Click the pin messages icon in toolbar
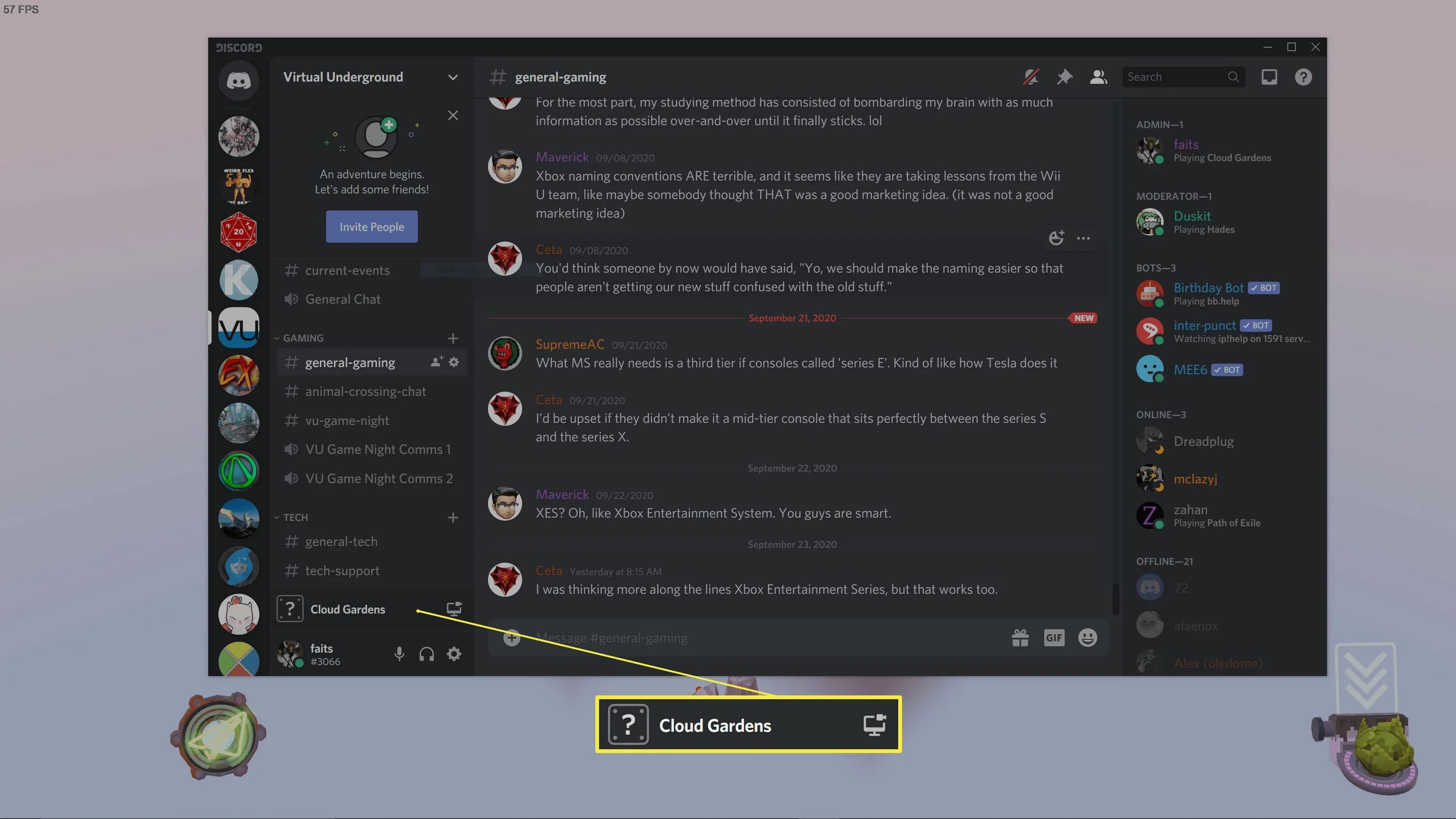The height and width of the screenshot is (819, 1456). (x=1063, y=77)
